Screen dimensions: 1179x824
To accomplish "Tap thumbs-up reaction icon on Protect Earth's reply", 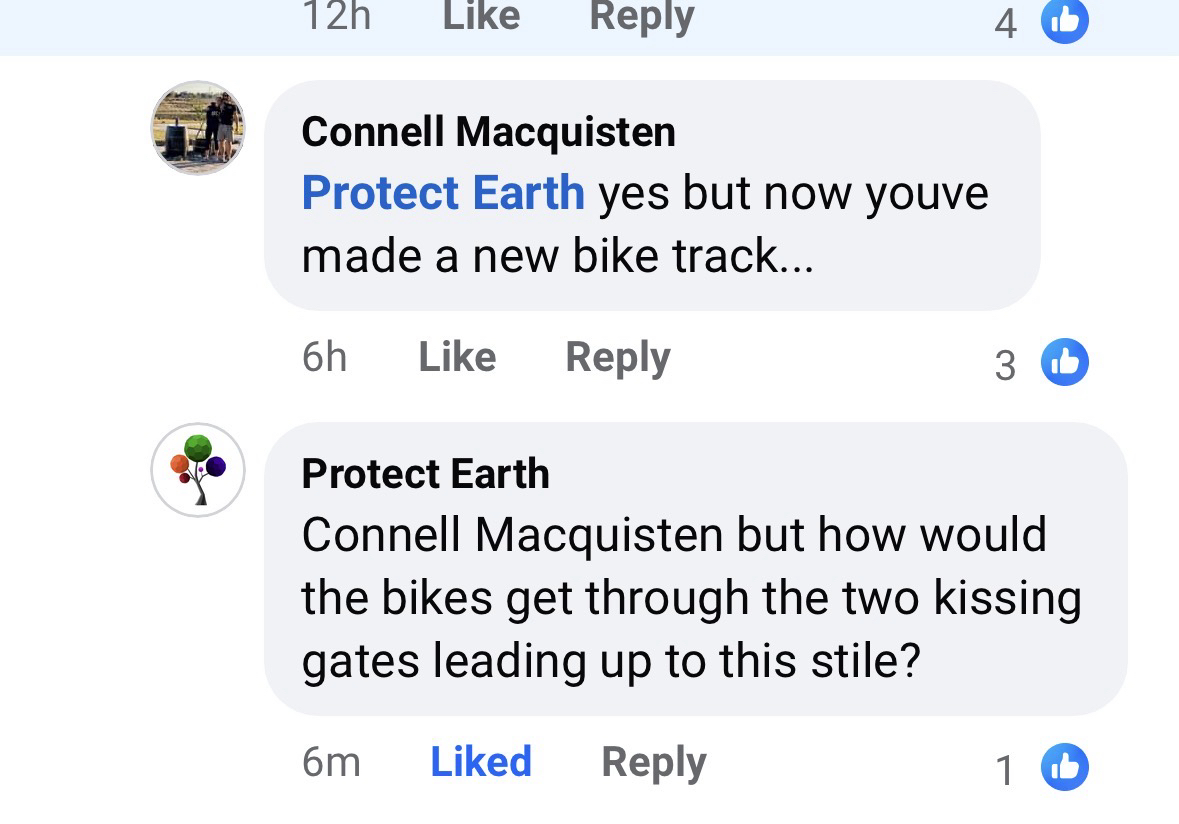I will point(1064,767).
